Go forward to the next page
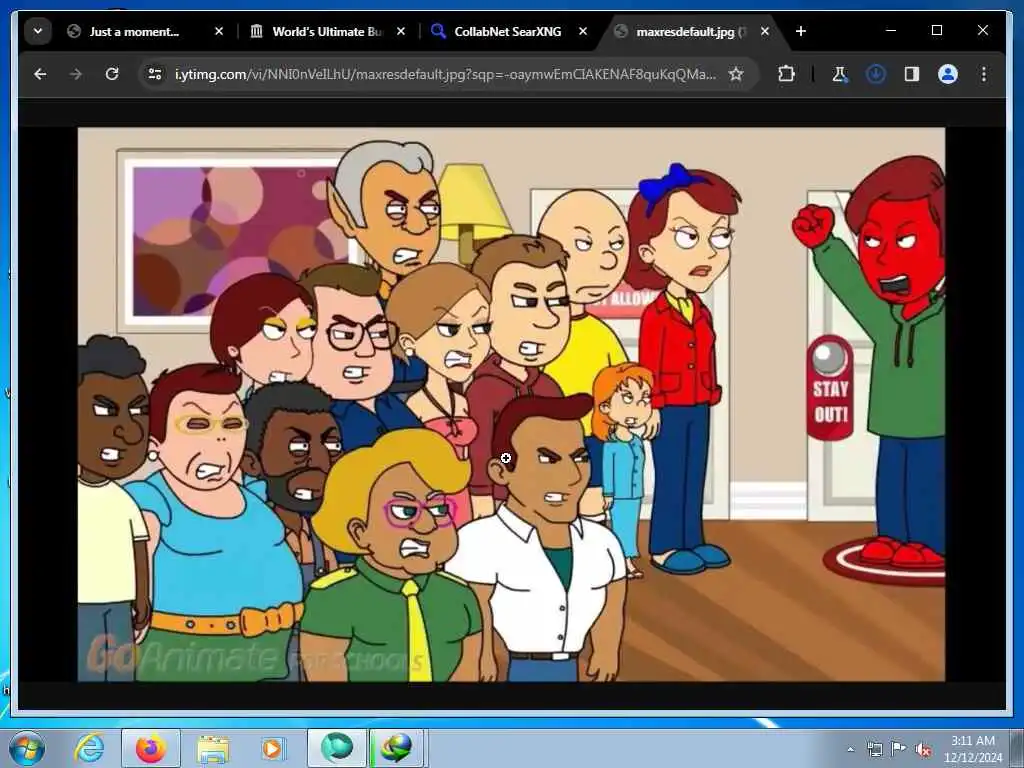Screen dimensions: 1024x768 point(76,74)
